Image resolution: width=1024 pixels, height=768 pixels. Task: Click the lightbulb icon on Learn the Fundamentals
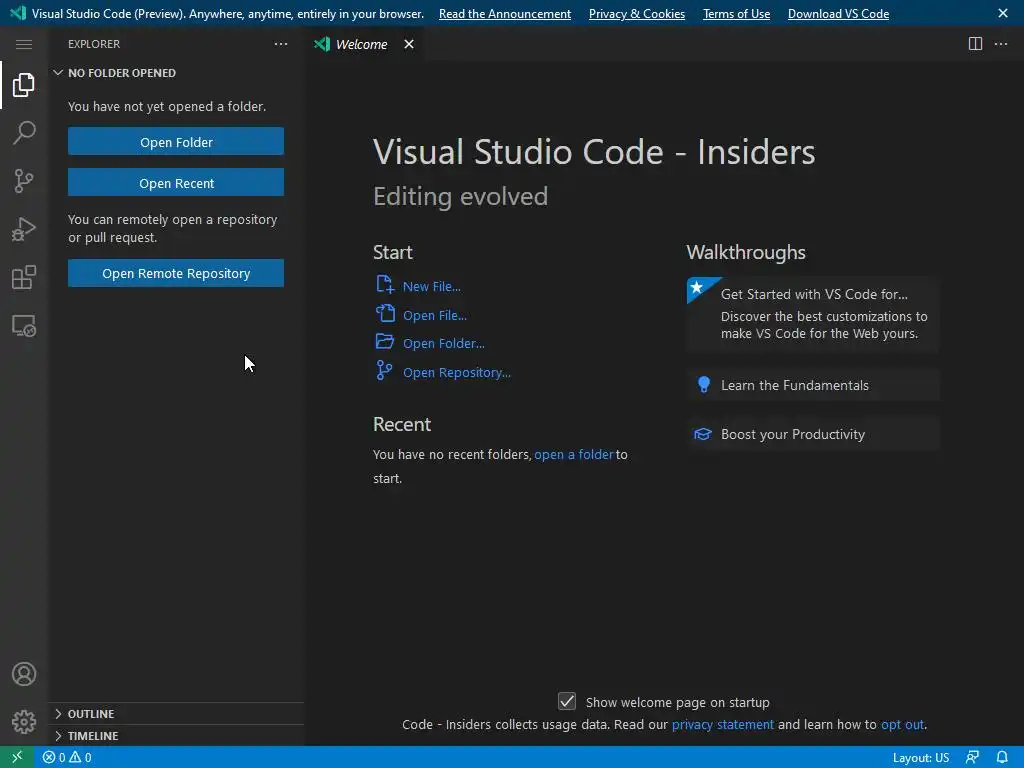click(x=703, y=385)
